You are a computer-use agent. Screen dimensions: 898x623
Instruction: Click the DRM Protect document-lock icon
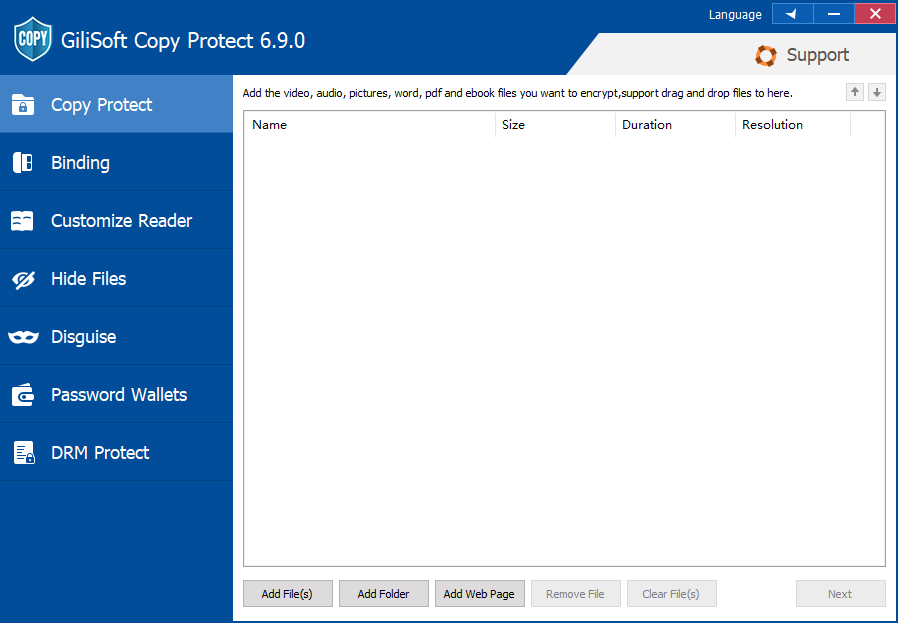(24, 452)
